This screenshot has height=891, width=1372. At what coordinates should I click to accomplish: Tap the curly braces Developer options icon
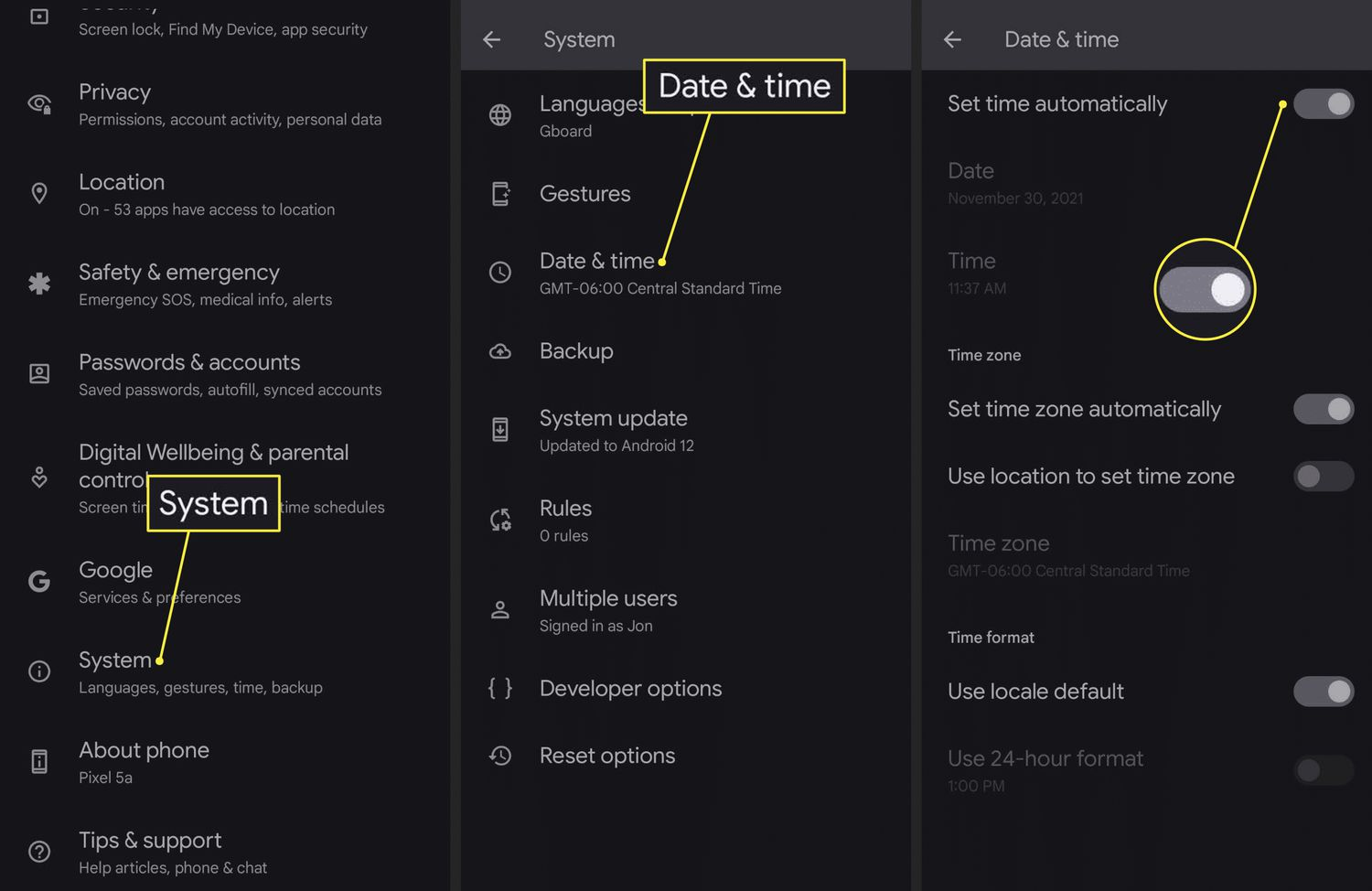click(x=500, y=688)
